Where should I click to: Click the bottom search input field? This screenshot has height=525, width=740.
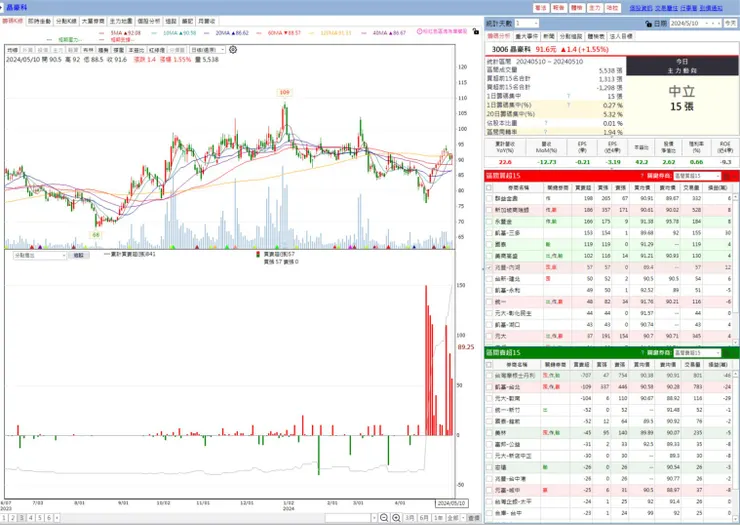click(x=348, y=518)
